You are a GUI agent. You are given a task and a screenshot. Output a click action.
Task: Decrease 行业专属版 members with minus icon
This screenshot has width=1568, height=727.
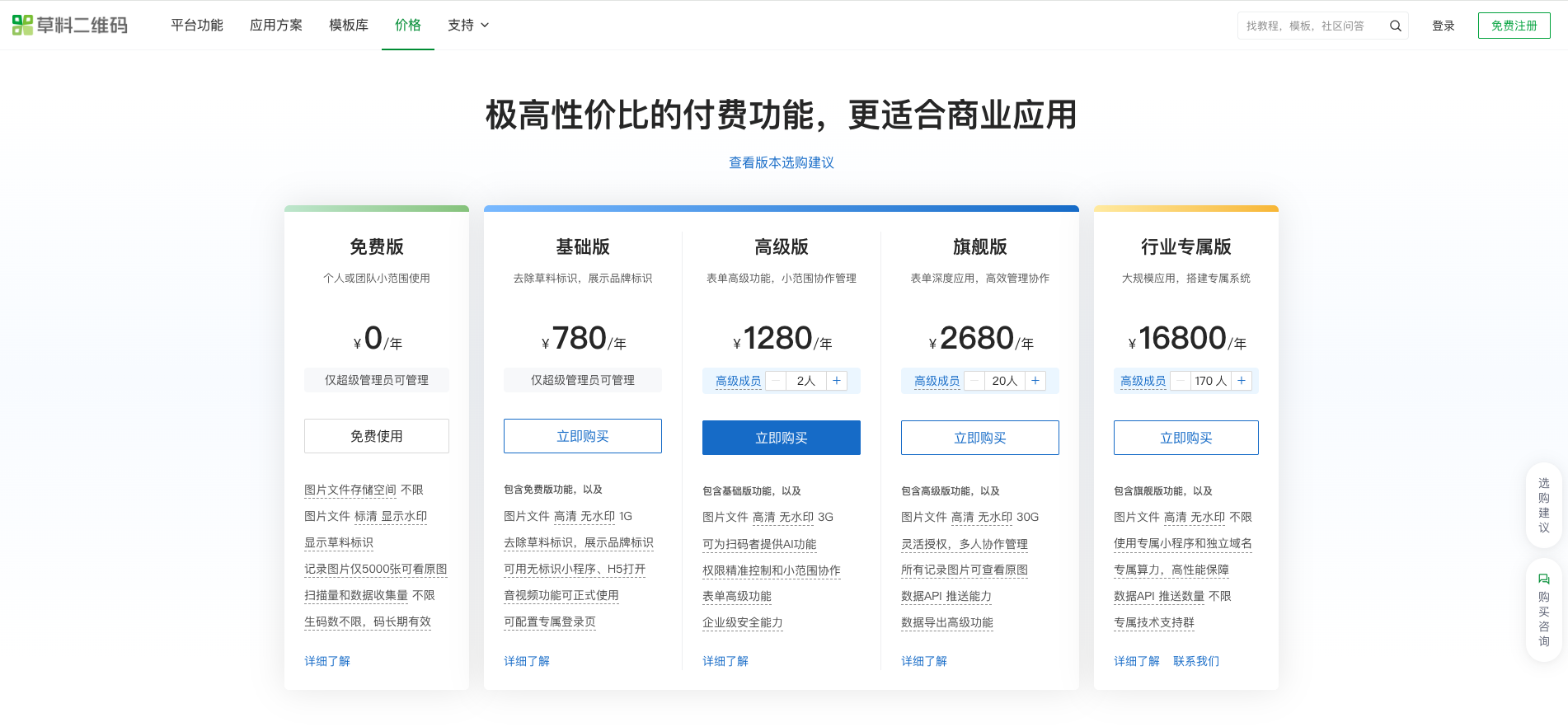tap(1181, 381)
